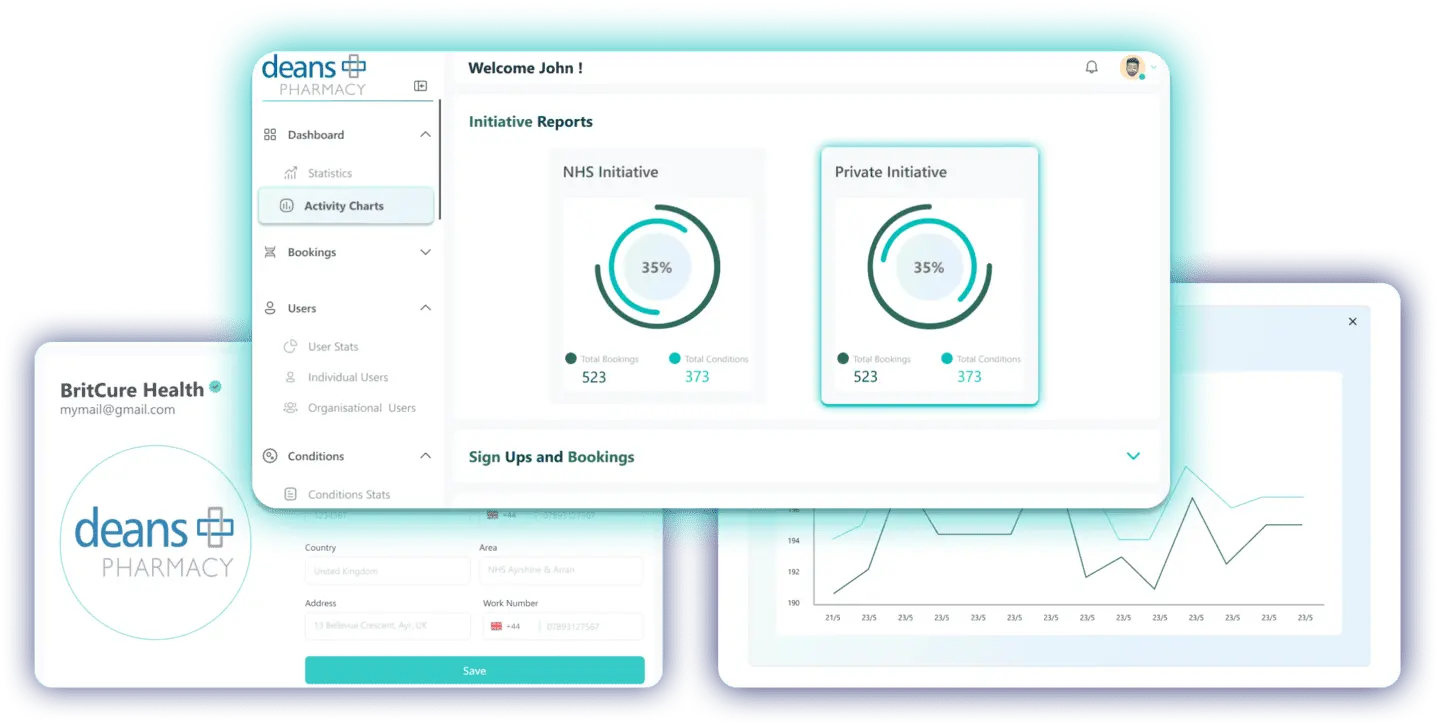Screen dimensions: 1439x726
Task: Click the Address input field
Action: pos(387,626)
